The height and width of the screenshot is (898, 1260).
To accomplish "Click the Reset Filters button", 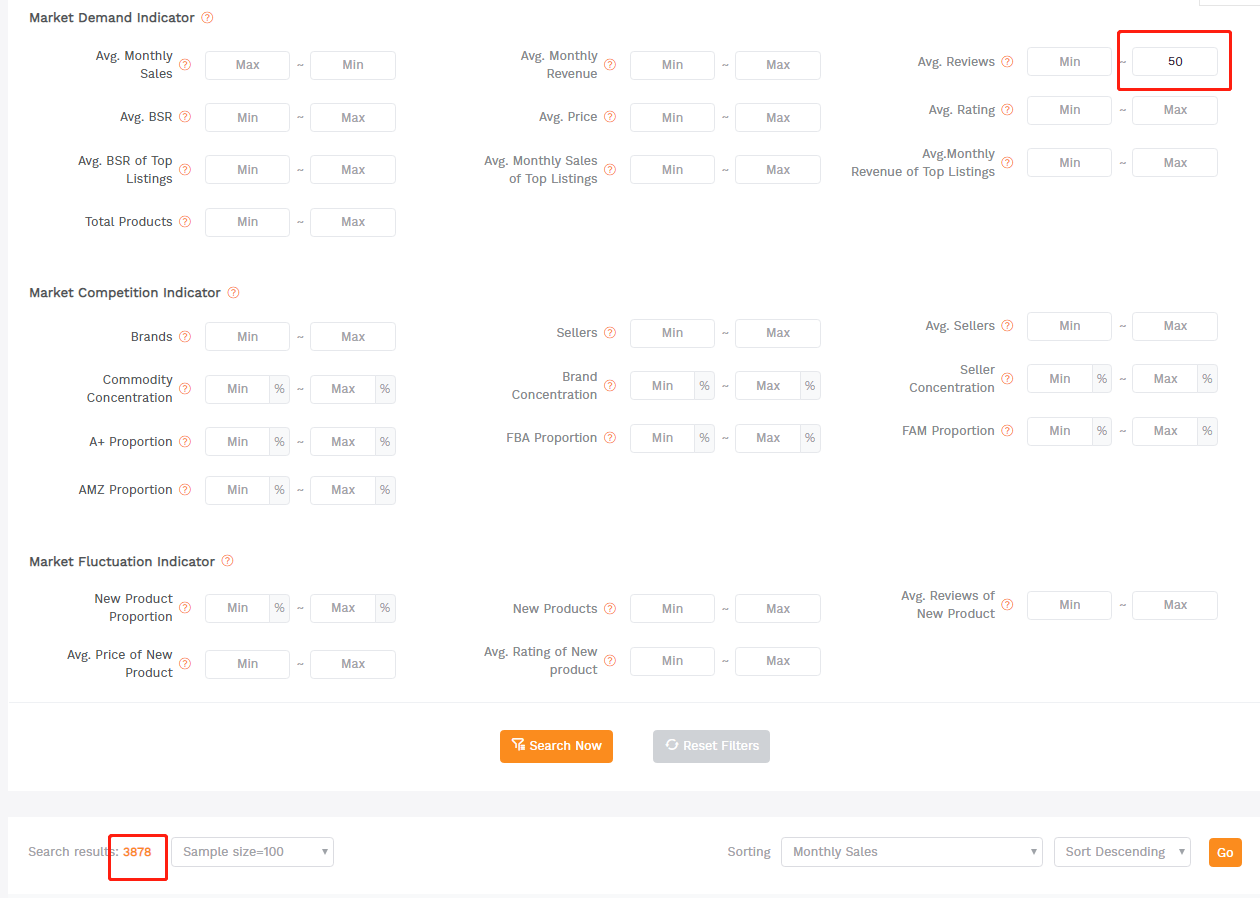I will pos(711,746).
